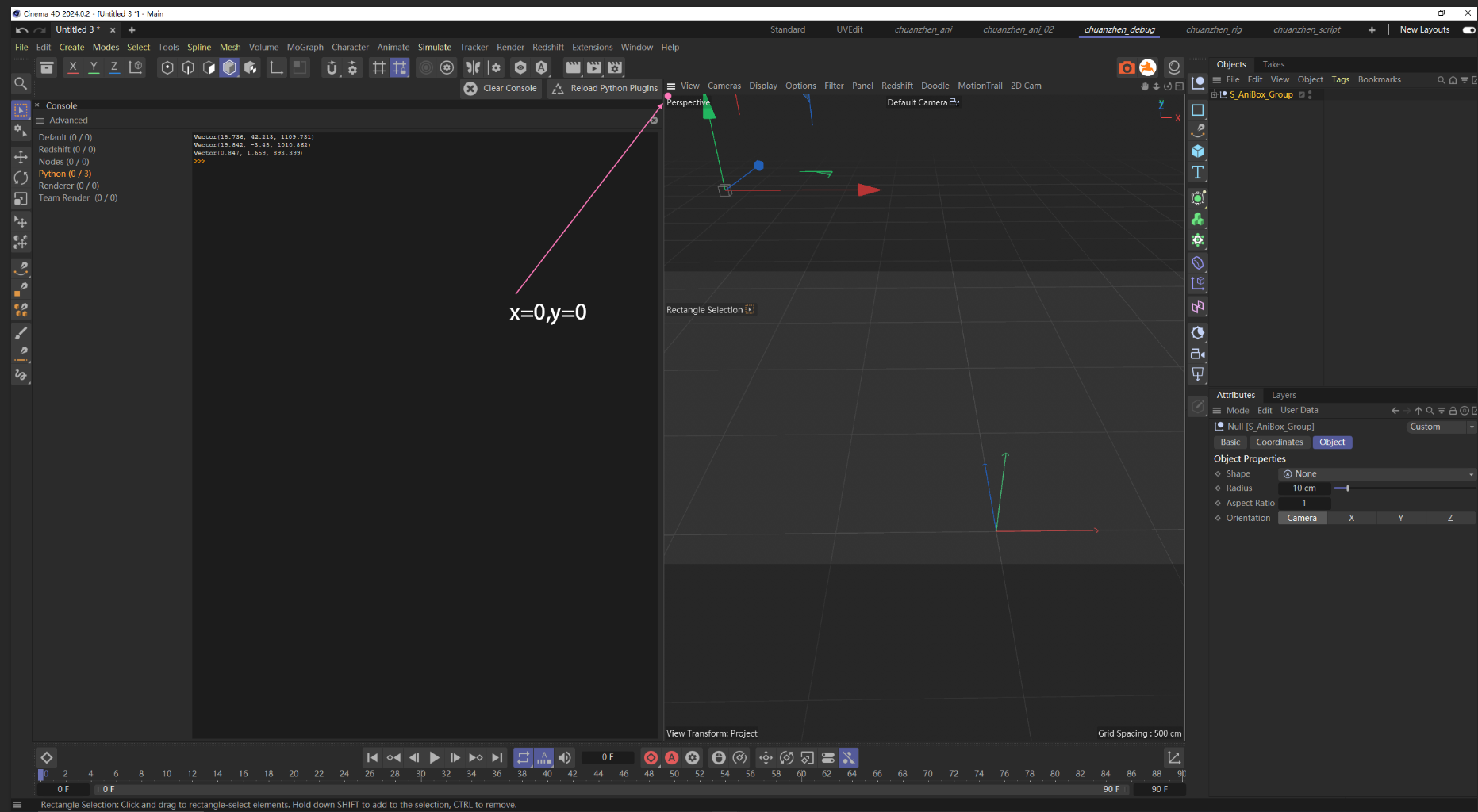Select Polygons mode icon in top toolbar
1478x812 pixels.
(x=209, y=67)
